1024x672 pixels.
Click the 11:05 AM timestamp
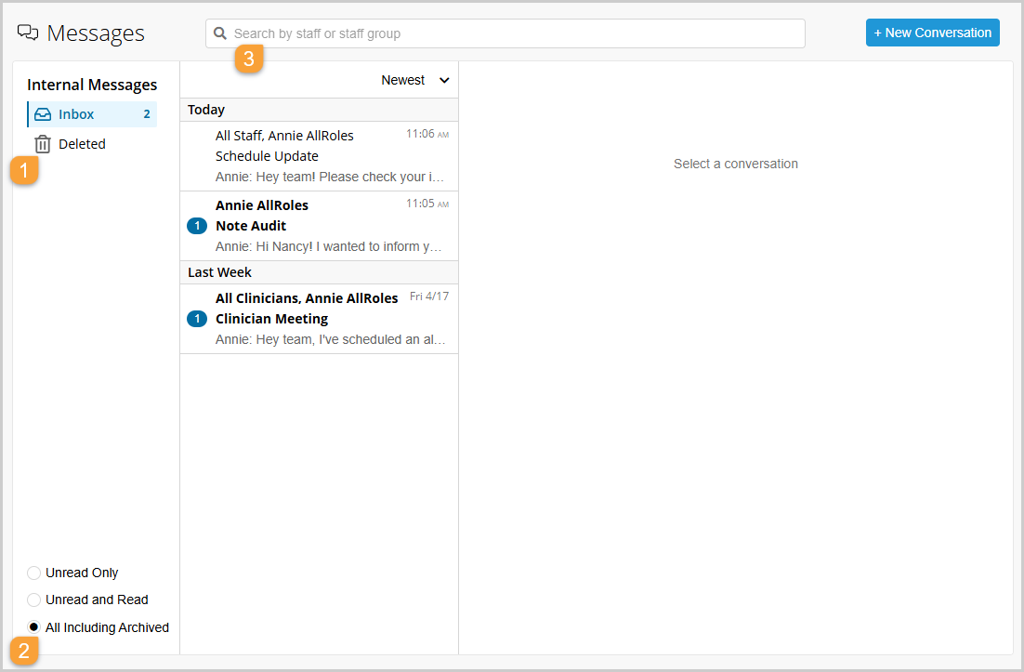427,204
